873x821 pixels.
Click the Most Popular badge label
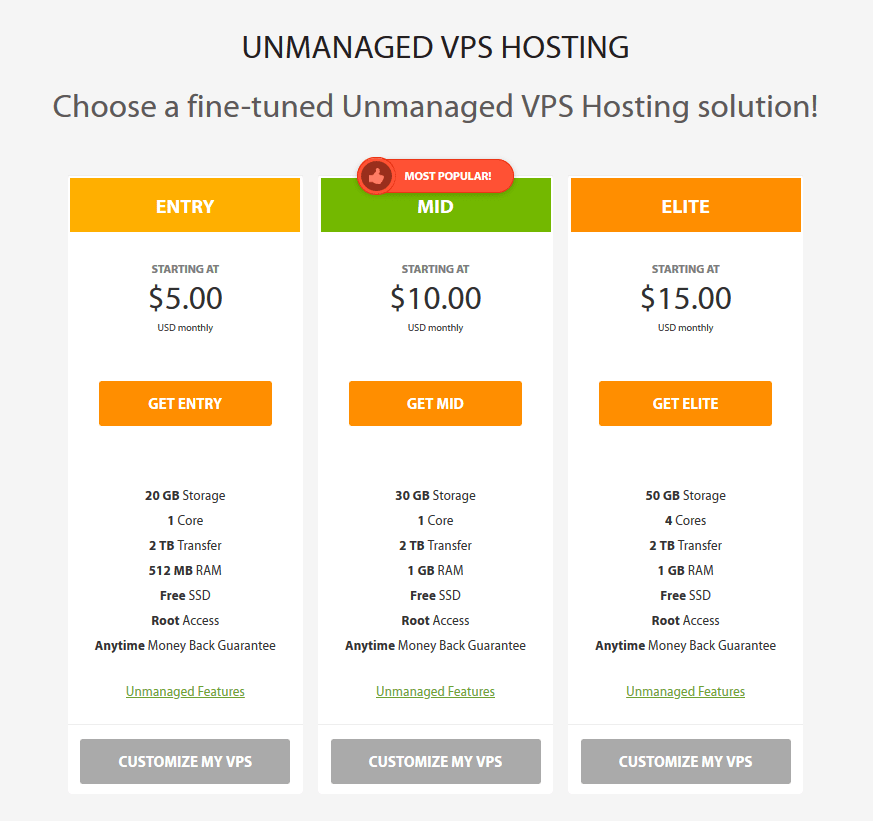[x=447, y=177]
